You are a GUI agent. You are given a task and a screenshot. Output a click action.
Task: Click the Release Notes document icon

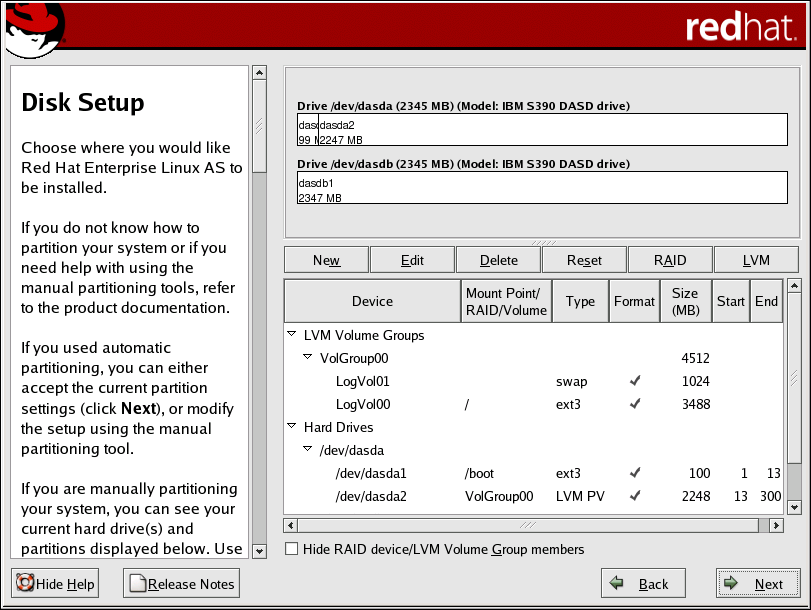tap(137, 584)
